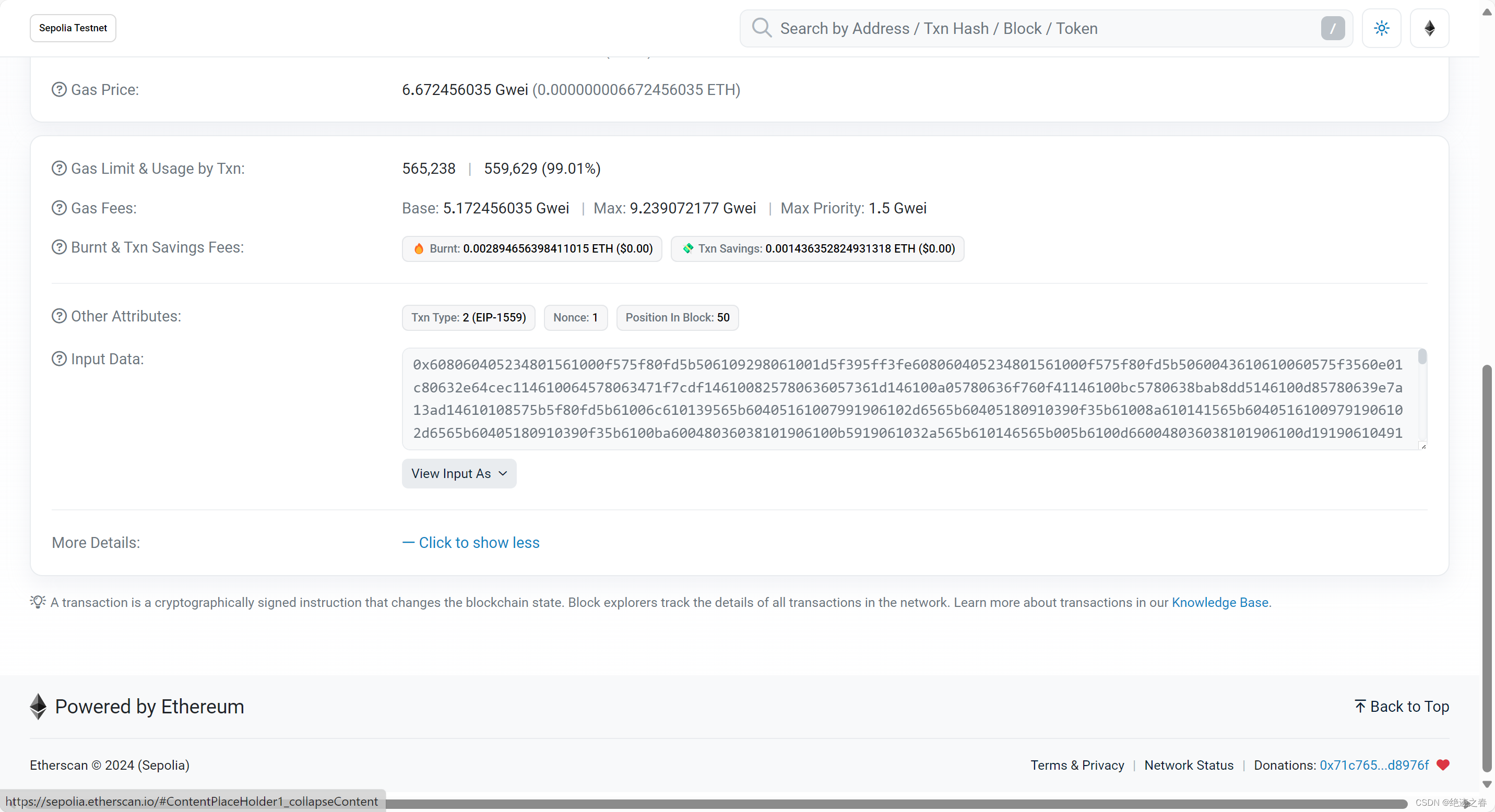Click the Back to Top arrow icon
The width and height of the screenshot is (1495, 812).
point(1360,706)
